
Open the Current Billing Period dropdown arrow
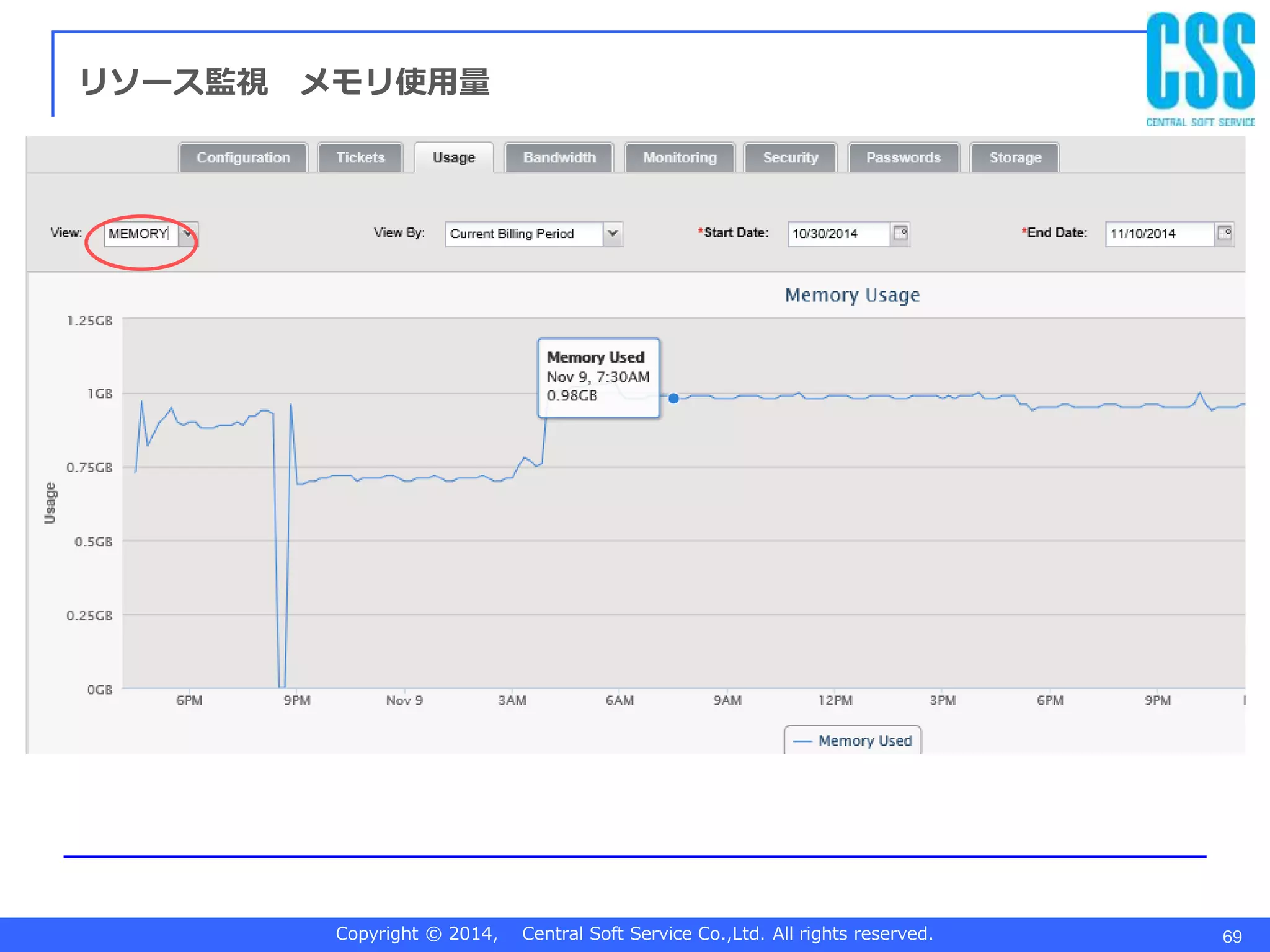(x=613, y=234)
